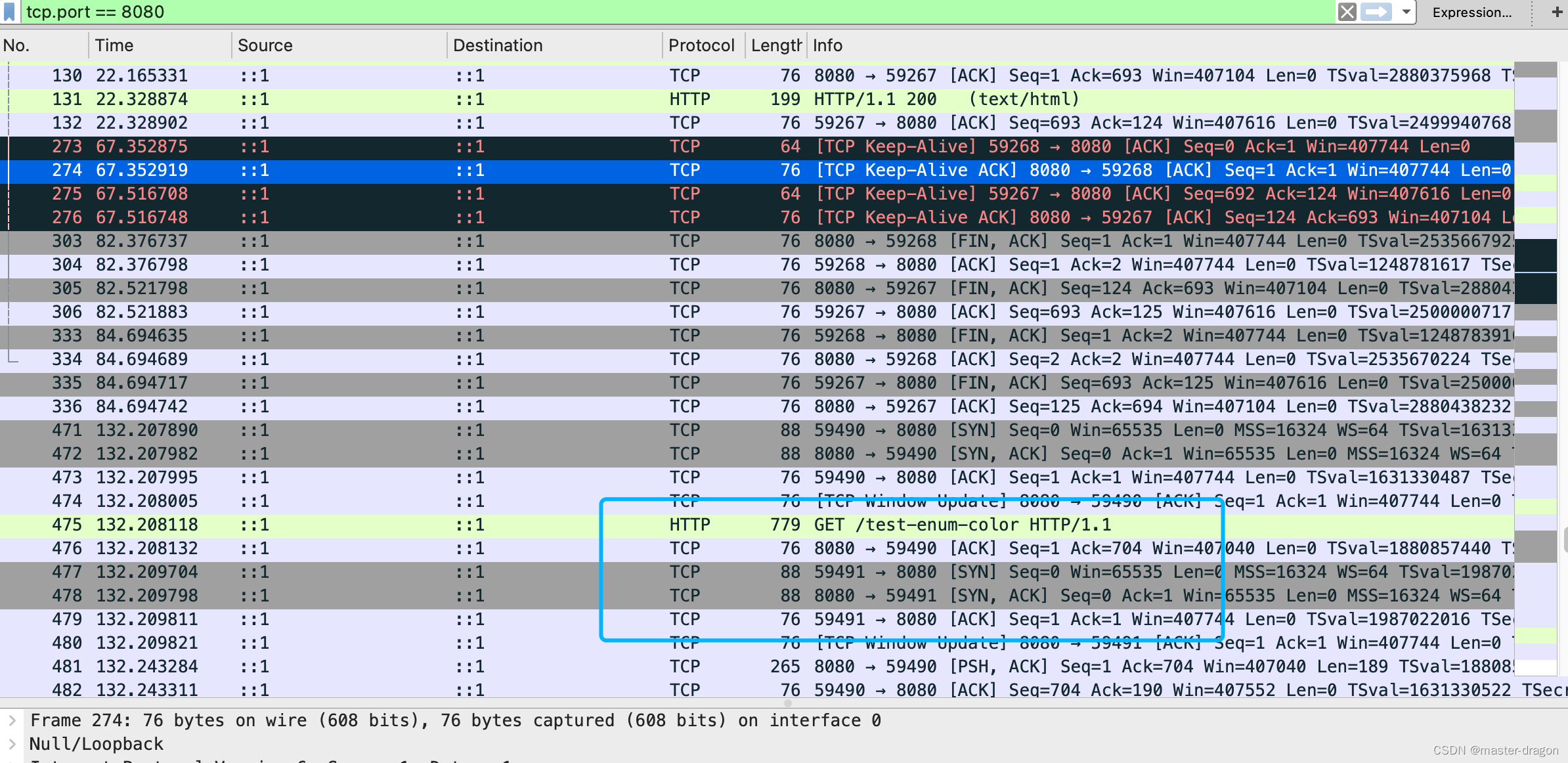Sort packets by the Protocol column
The height and width of the screenshot is (763, 1568).
coord(703,45)
